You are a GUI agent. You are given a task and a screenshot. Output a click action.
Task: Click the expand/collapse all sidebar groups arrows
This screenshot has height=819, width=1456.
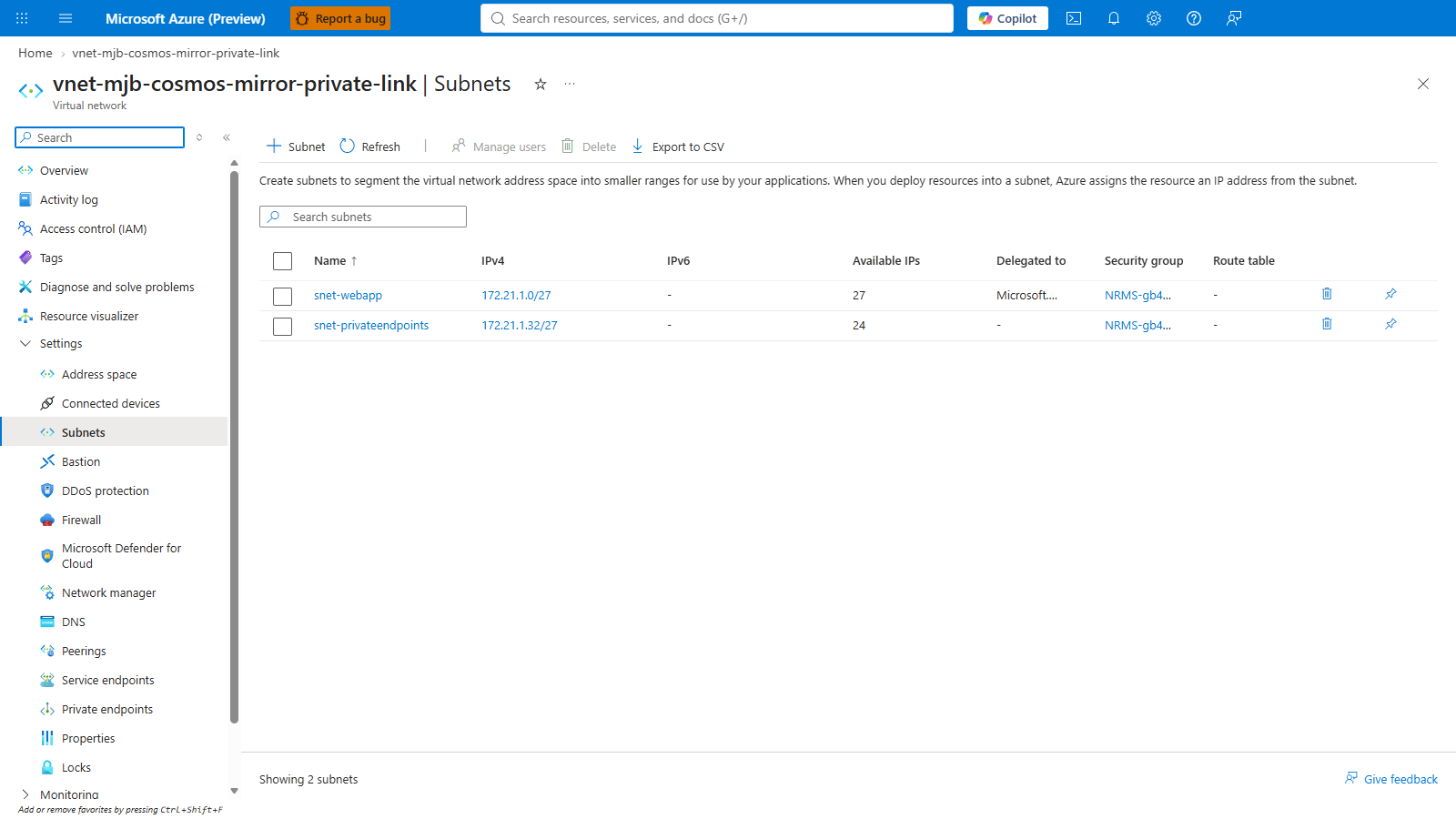(x=199, y=137)
